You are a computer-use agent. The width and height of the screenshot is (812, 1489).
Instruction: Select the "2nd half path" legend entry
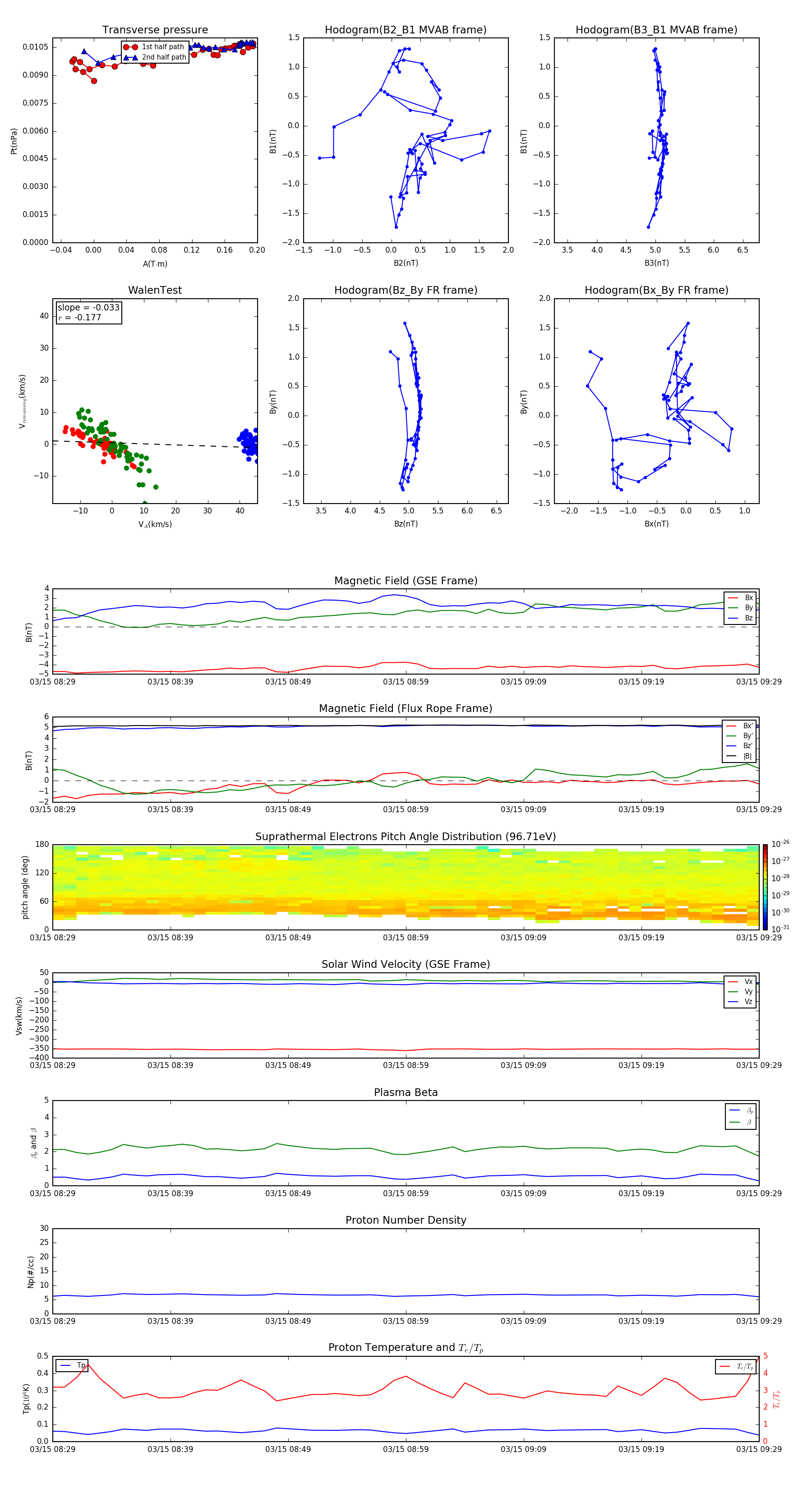(x=156, y=57)
